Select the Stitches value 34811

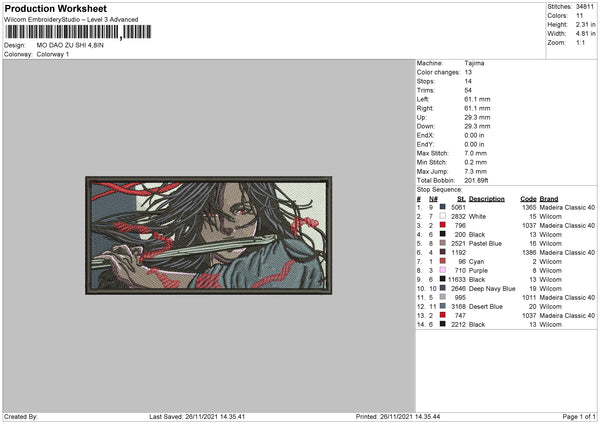pos(585,7)
